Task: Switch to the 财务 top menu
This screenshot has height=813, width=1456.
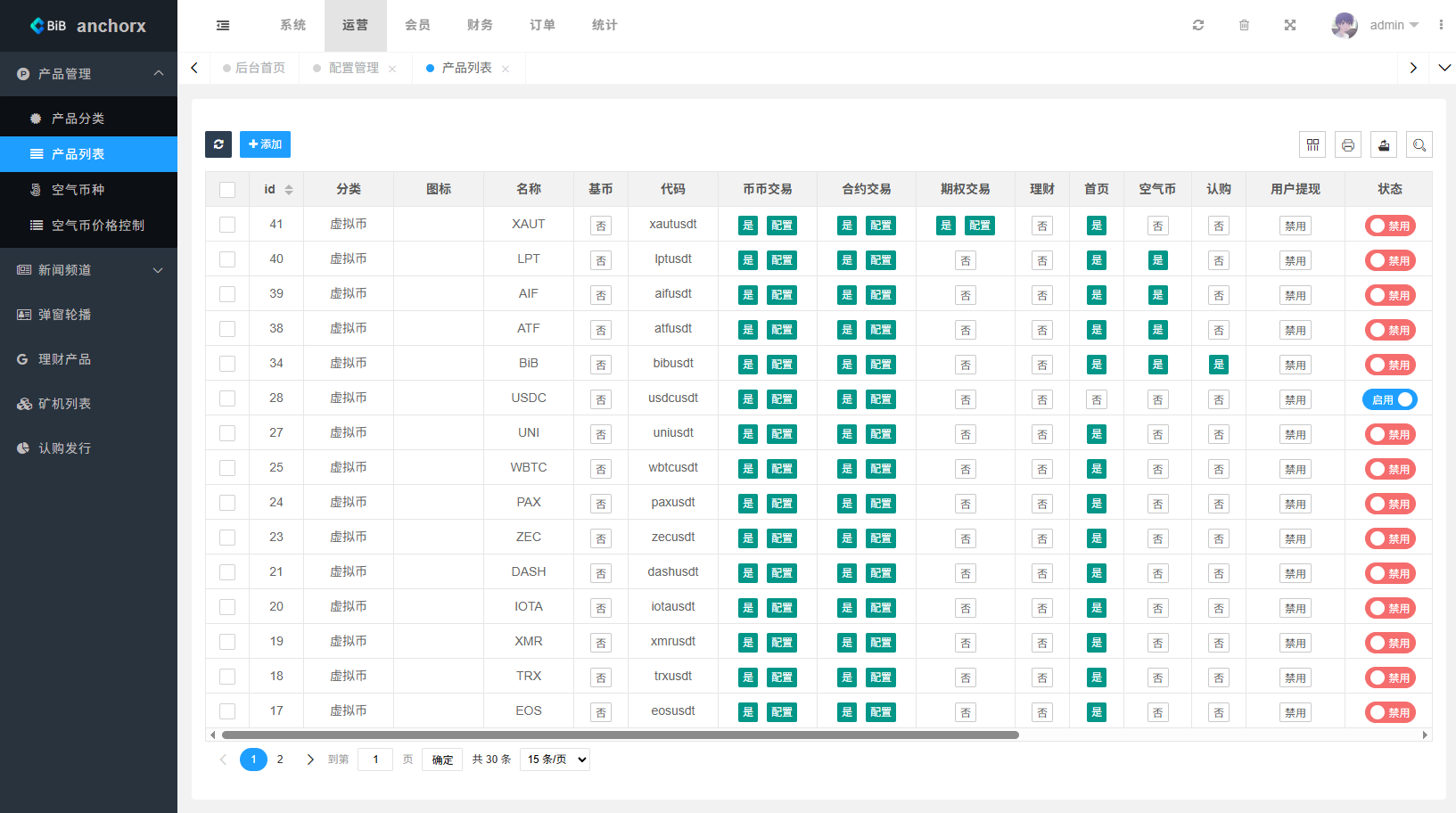Action: 480,25
